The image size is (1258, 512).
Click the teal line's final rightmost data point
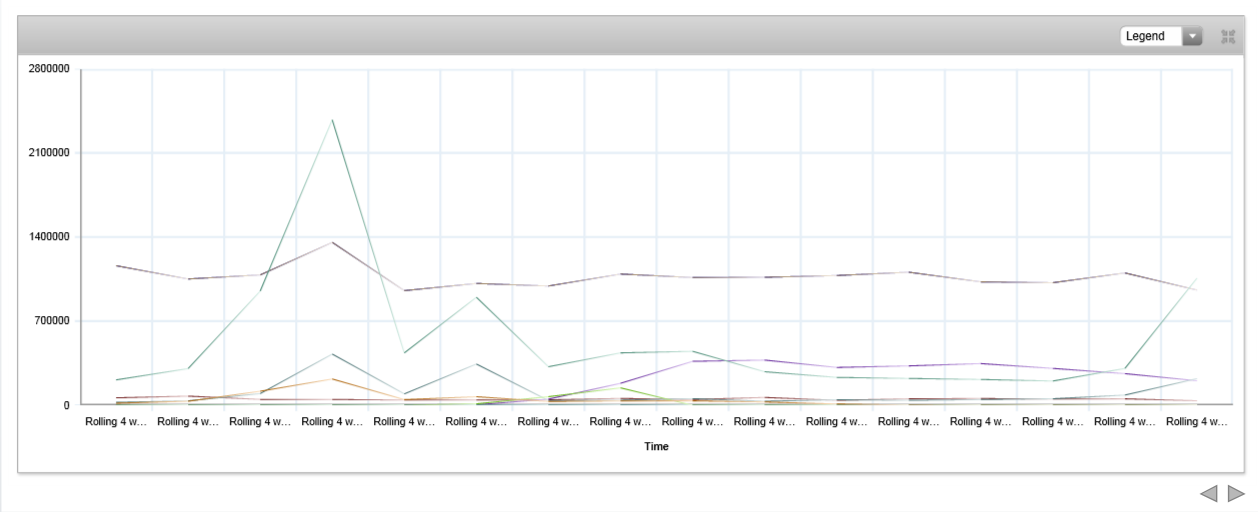click(1196, 280)
